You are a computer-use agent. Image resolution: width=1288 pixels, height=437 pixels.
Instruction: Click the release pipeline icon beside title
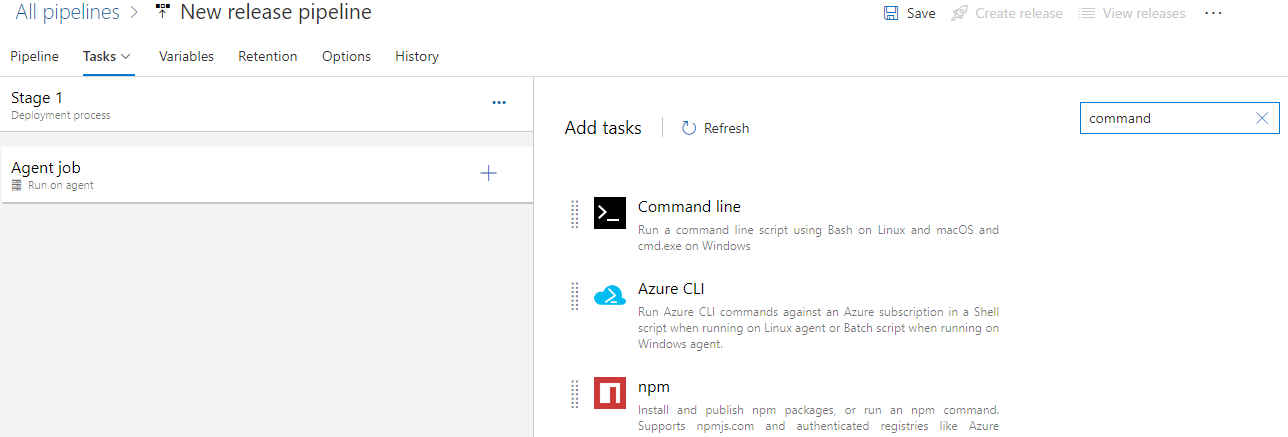(x=163, y=12)
